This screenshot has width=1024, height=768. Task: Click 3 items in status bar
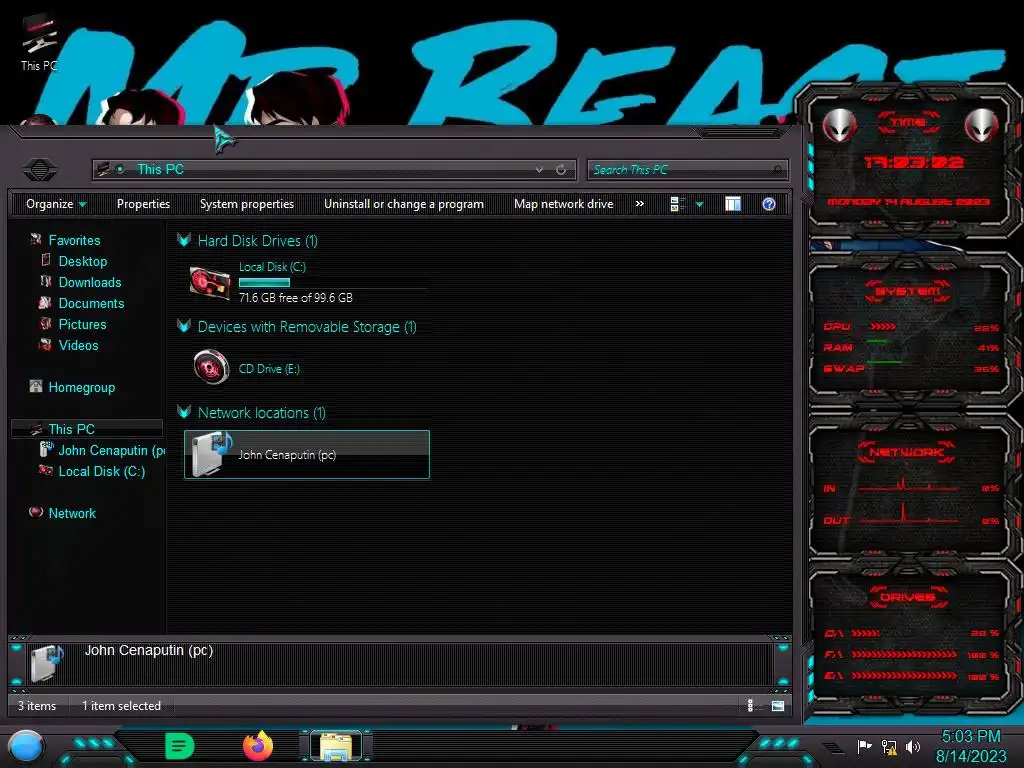click(x=37, y=706)
